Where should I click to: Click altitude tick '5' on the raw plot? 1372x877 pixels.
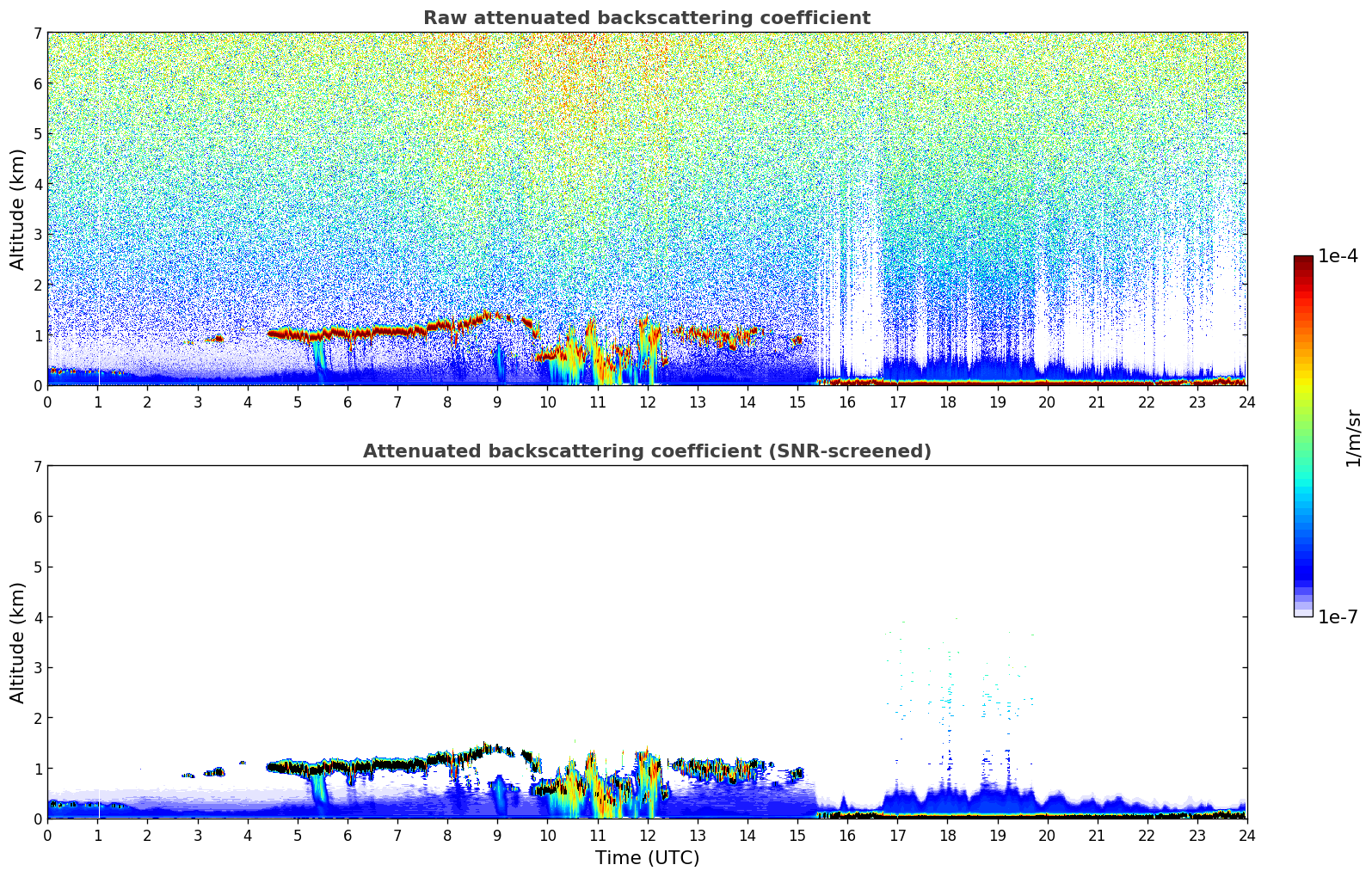[37, 134]
